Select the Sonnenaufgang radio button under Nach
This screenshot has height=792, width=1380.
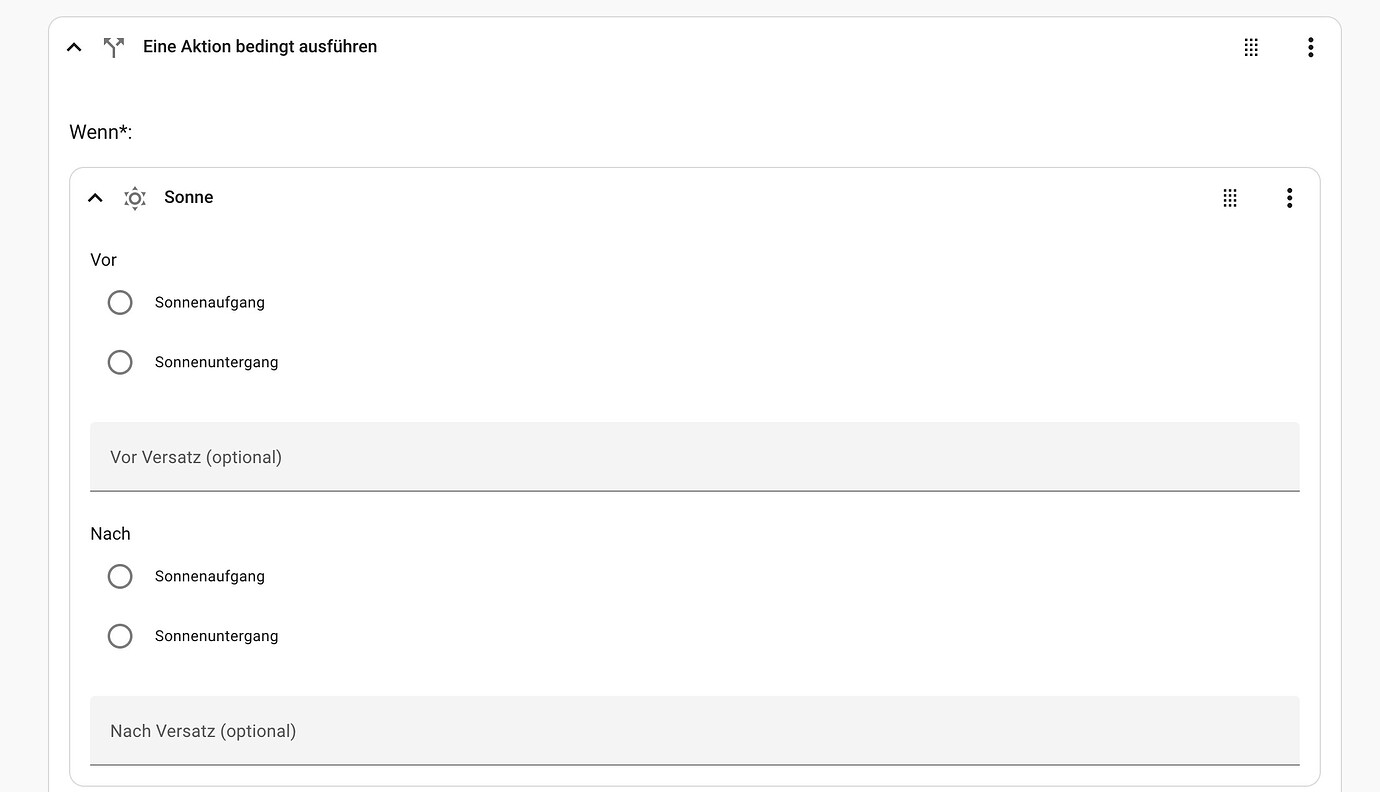[x=120, y=576]
